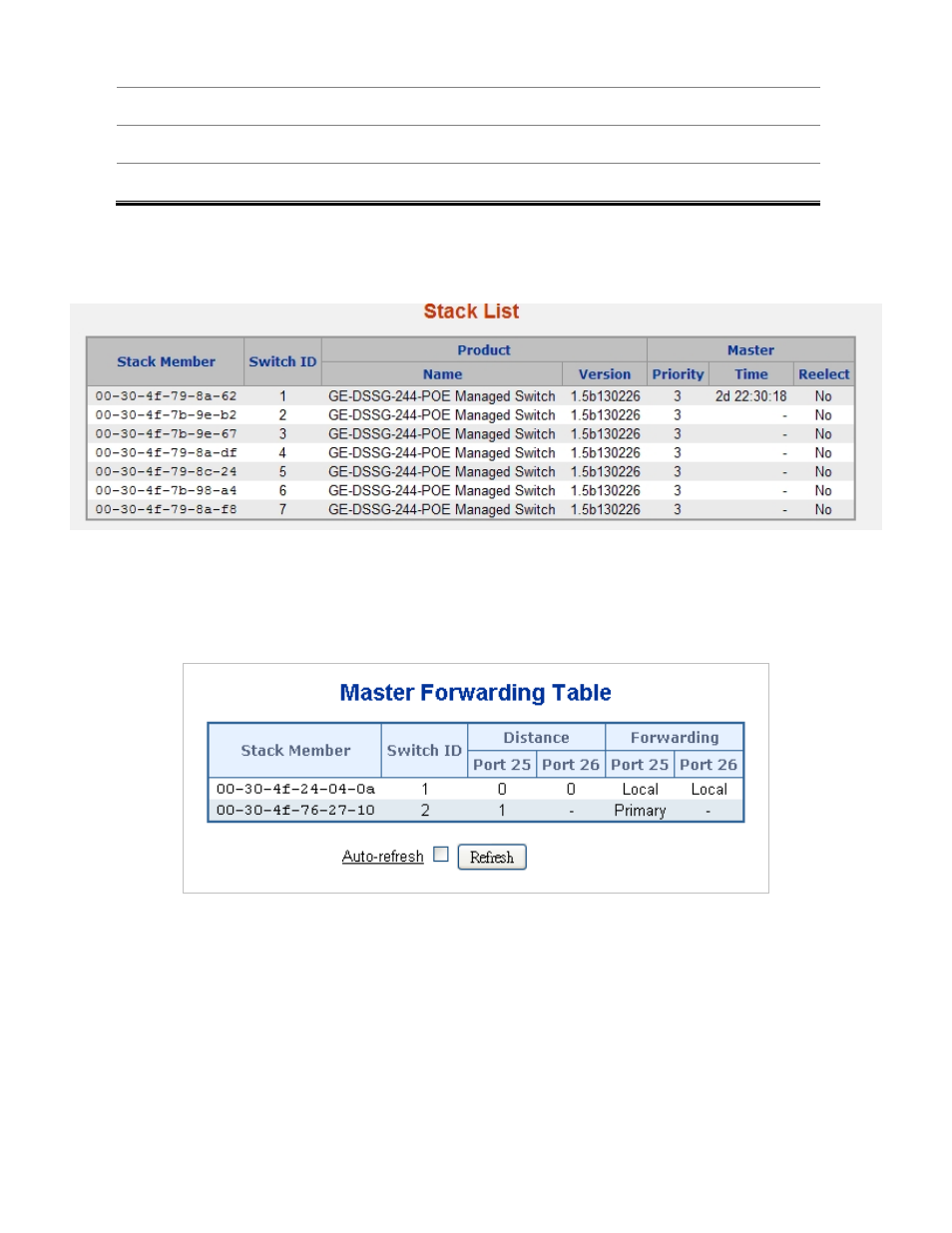The height and width of the screenshot is (1233, 952).
Task: Select stack member 00-30-4f-79-8a-f8
Action: [x=166, y=510]
